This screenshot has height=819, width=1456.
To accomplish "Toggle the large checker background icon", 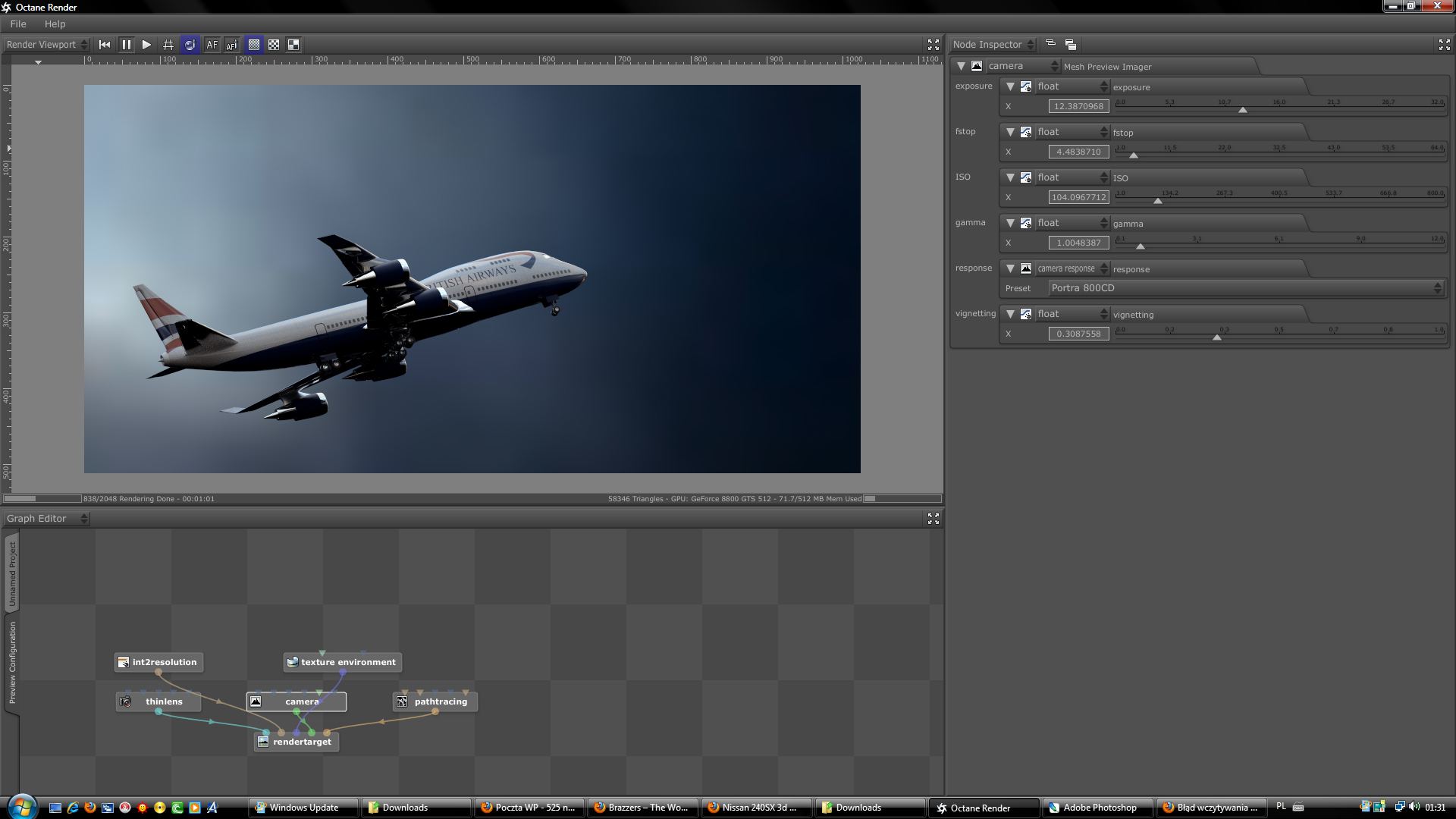I will 293,45.
